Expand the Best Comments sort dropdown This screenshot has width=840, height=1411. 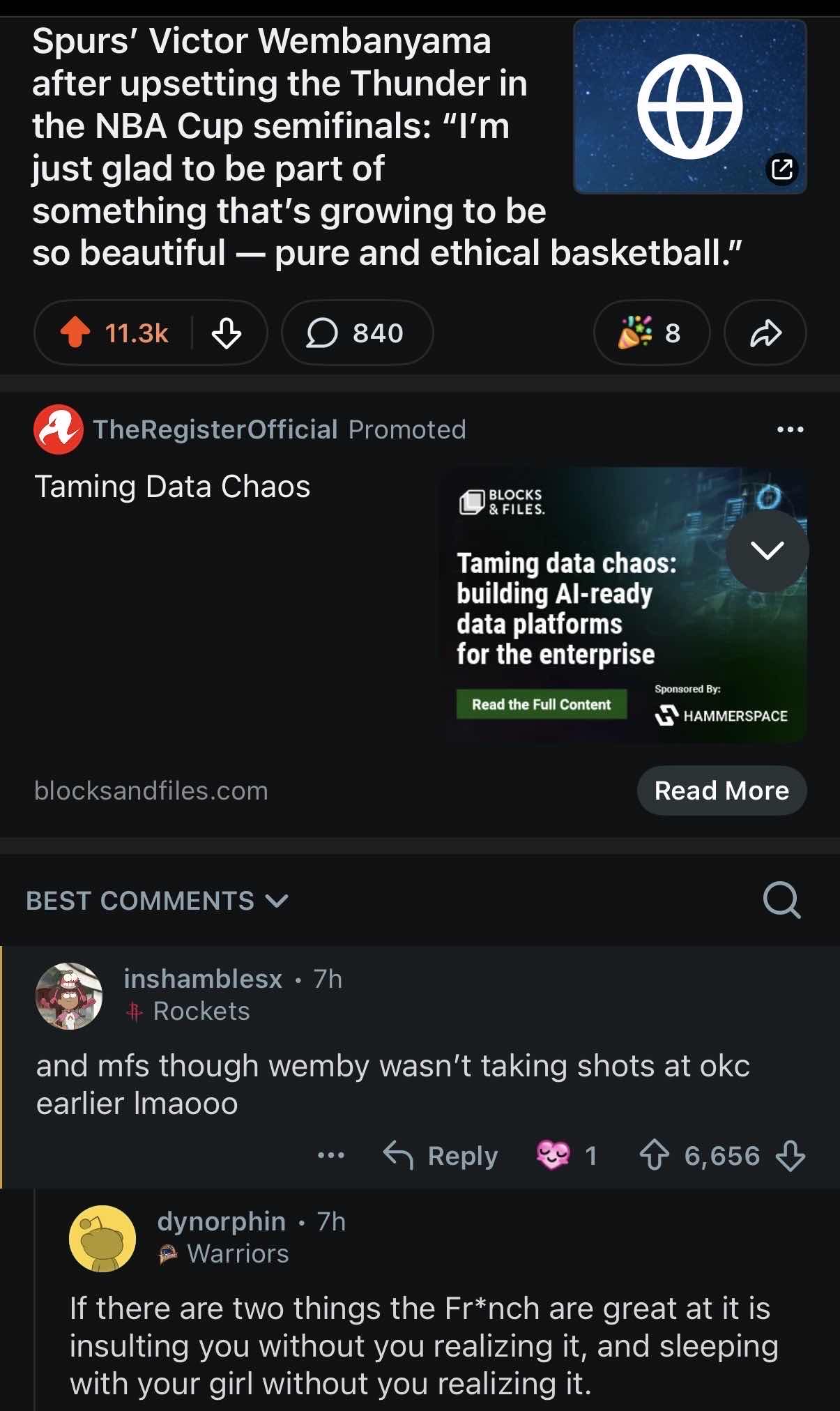click(157, 901)
